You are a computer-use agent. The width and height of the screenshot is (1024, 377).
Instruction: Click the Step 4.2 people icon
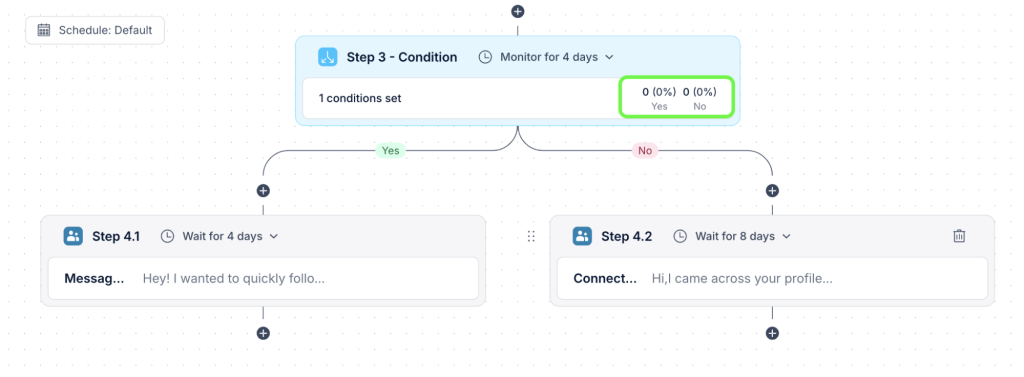click(582, 236)
